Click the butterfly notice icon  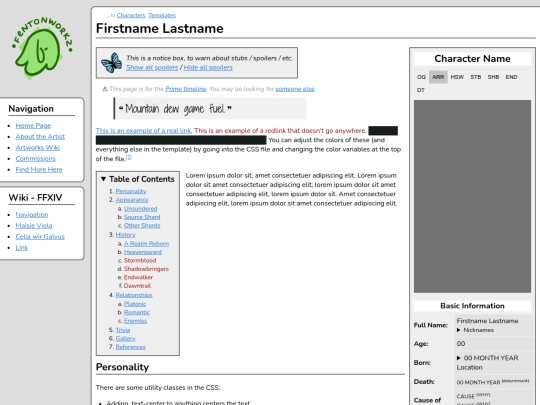(x=111, y=63)
